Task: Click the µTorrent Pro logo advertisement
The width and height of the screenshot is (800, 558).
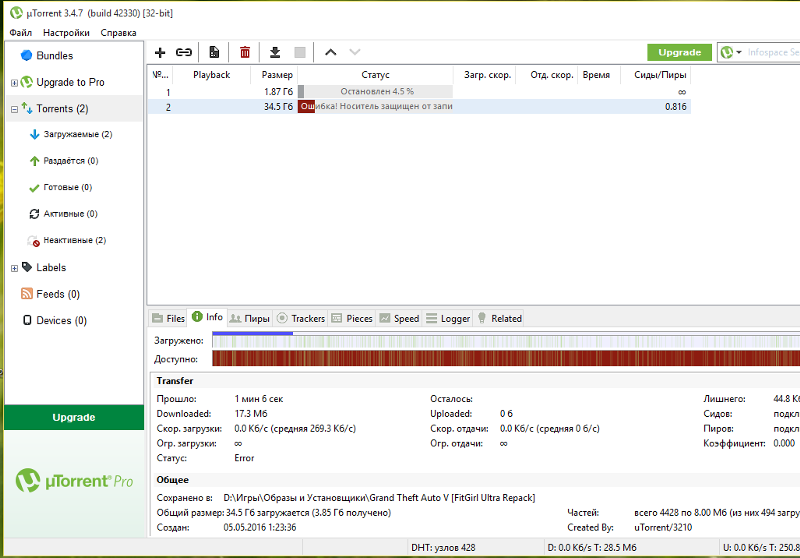Action: pos(74,481)
